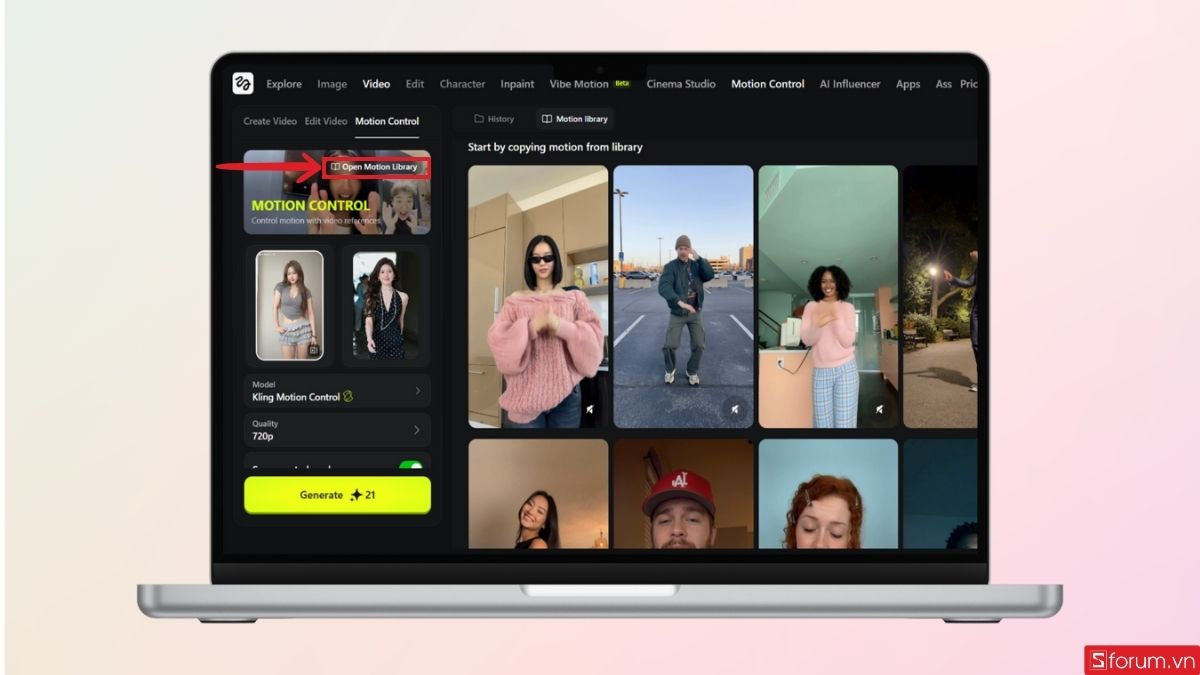
Task: Open the night street scene video
Action: click(x=940, y=297)
